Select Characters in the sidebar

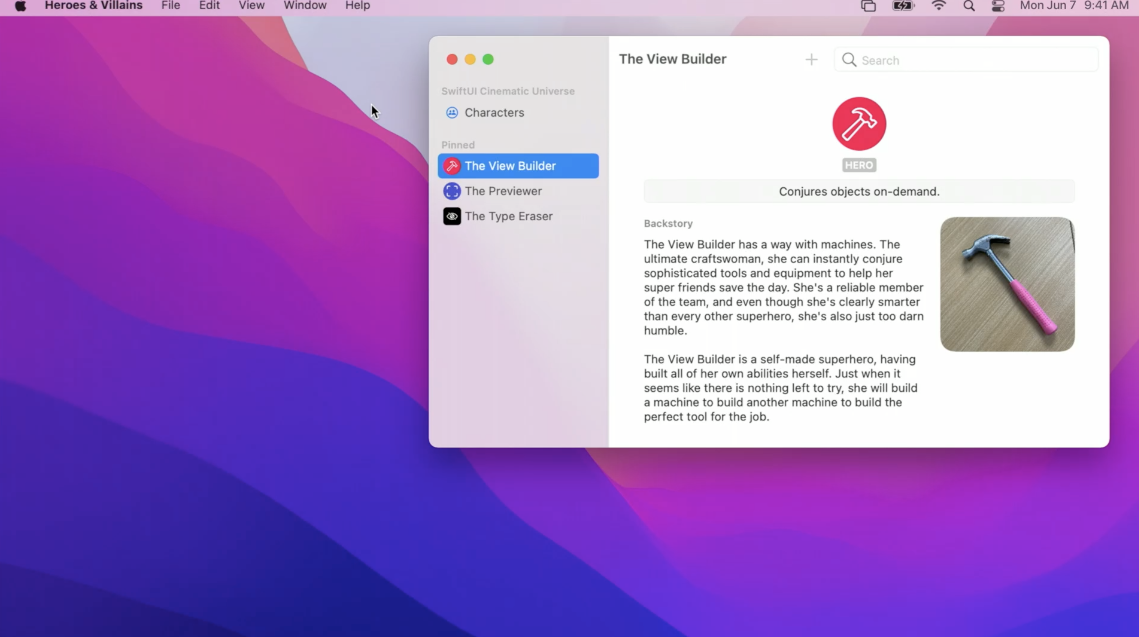pyautogui.click(x=518, y=113)
